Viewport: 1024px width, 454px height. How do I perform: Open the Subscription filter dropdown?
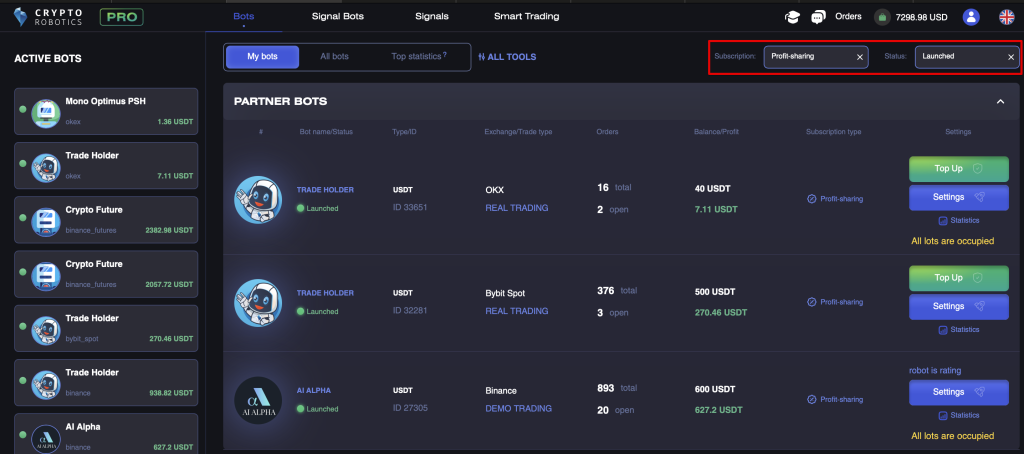click(816, 57)
